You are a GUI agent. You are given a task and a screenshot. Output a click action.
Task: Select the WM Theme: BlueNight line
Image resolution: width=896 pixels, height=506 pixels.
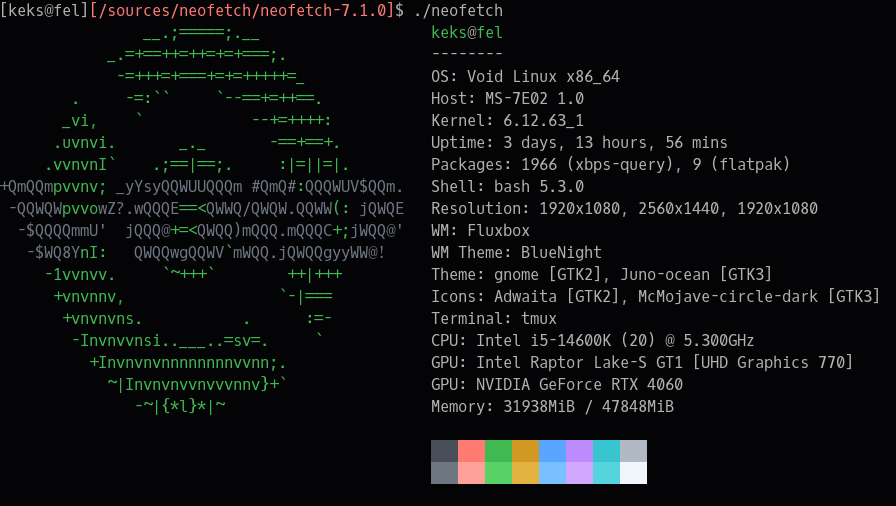point(516,252)
